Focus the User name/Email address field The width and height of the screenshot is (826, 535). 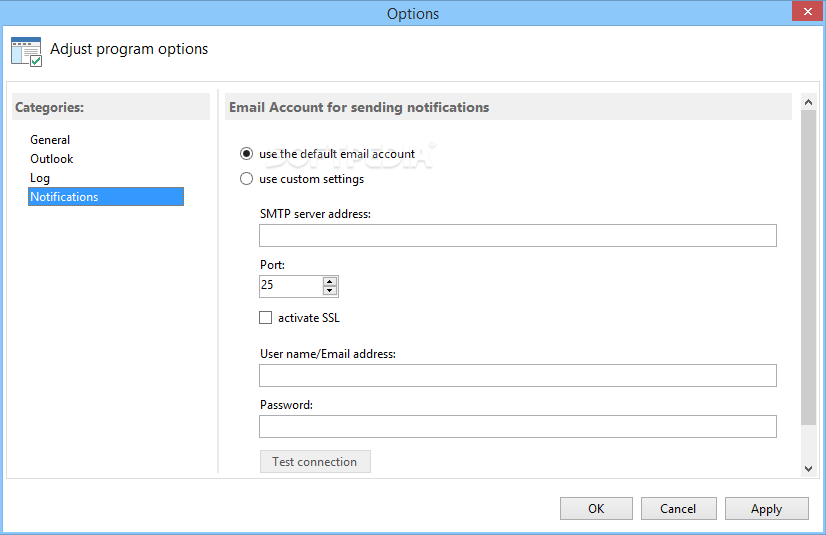point(517,376)
